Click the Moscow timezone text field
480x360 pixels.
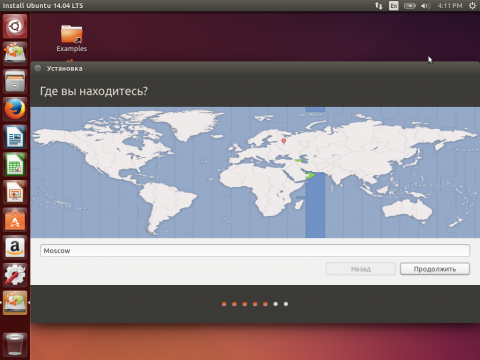point(255,251)
